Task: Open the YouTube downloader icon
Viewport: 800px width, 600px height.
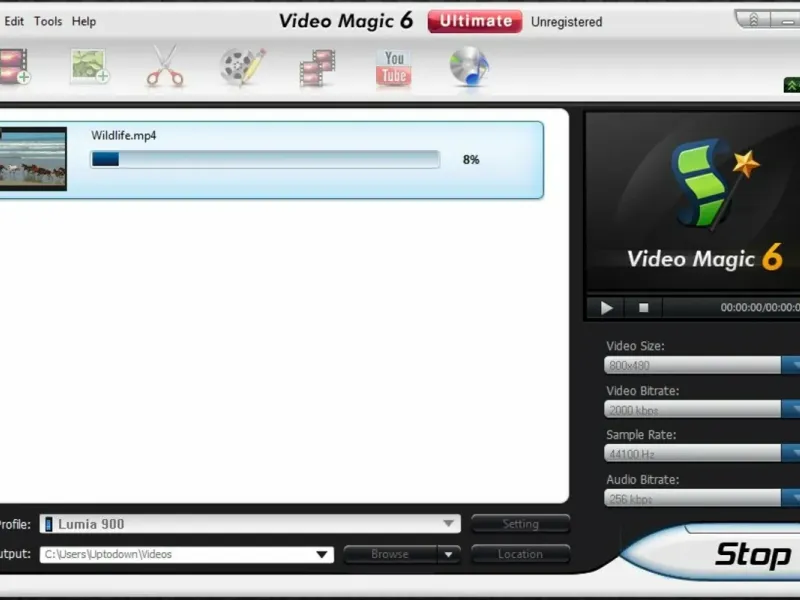Action: tap(393, 67)
